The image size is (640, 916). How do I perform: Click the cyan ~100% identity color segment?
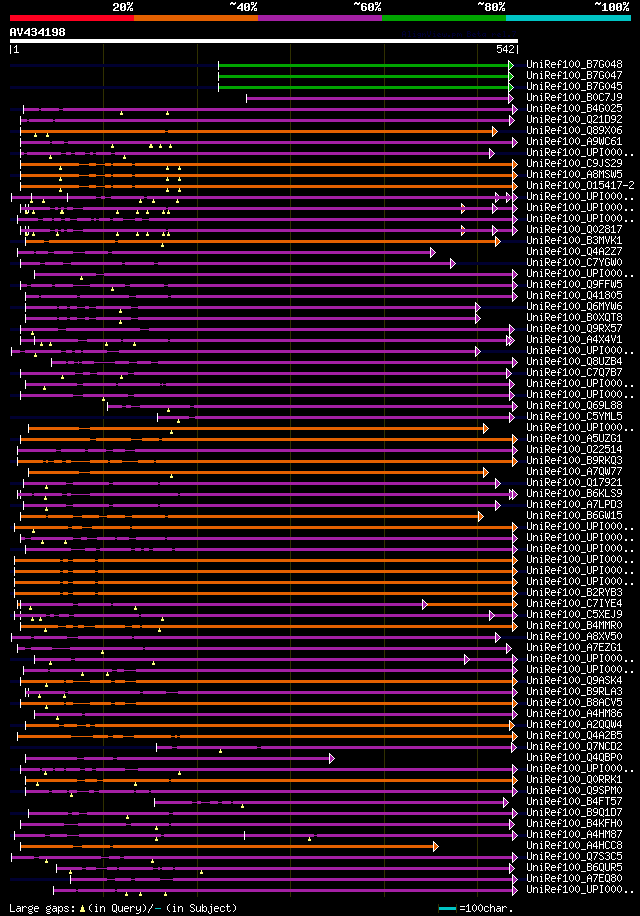coord(568,18)
